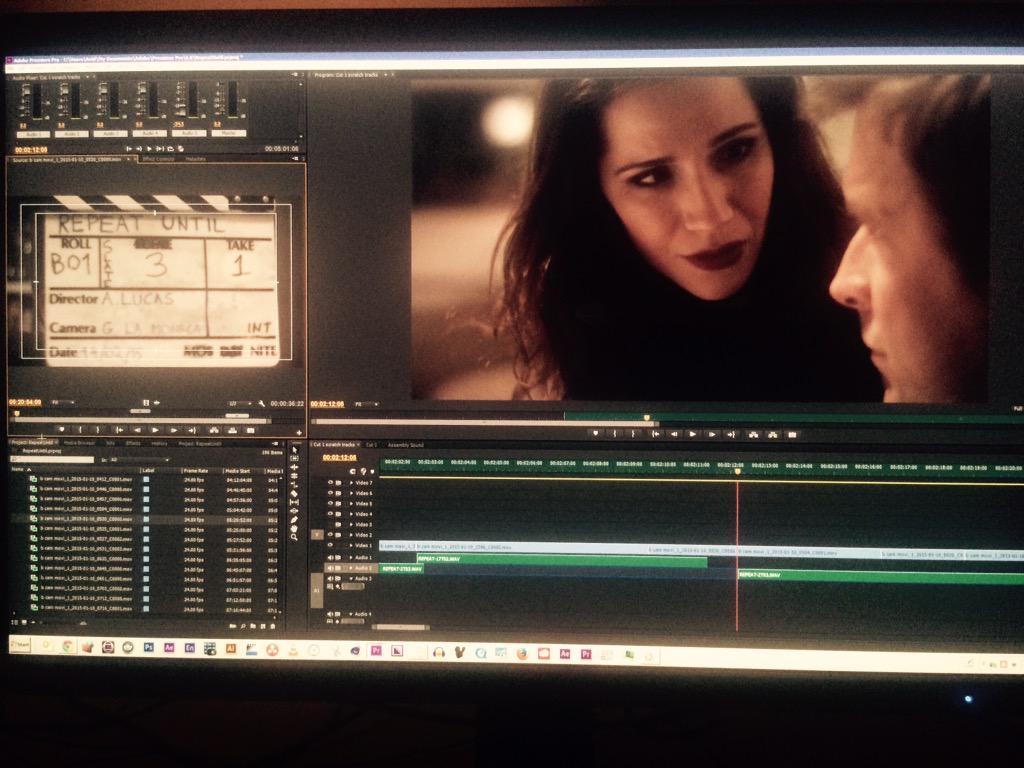The height and width of the screenshot is (768, 1024).
Task: Click Extract button in Program monitor
Action: point(773,435)
